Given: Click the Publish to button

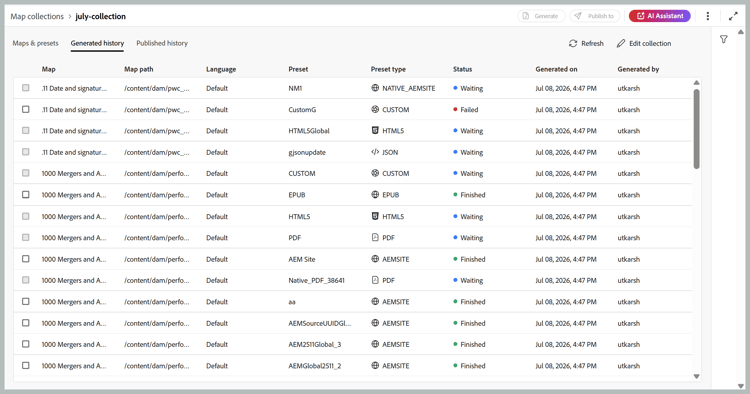Looking at the screenshot, I should coord(595,16).
